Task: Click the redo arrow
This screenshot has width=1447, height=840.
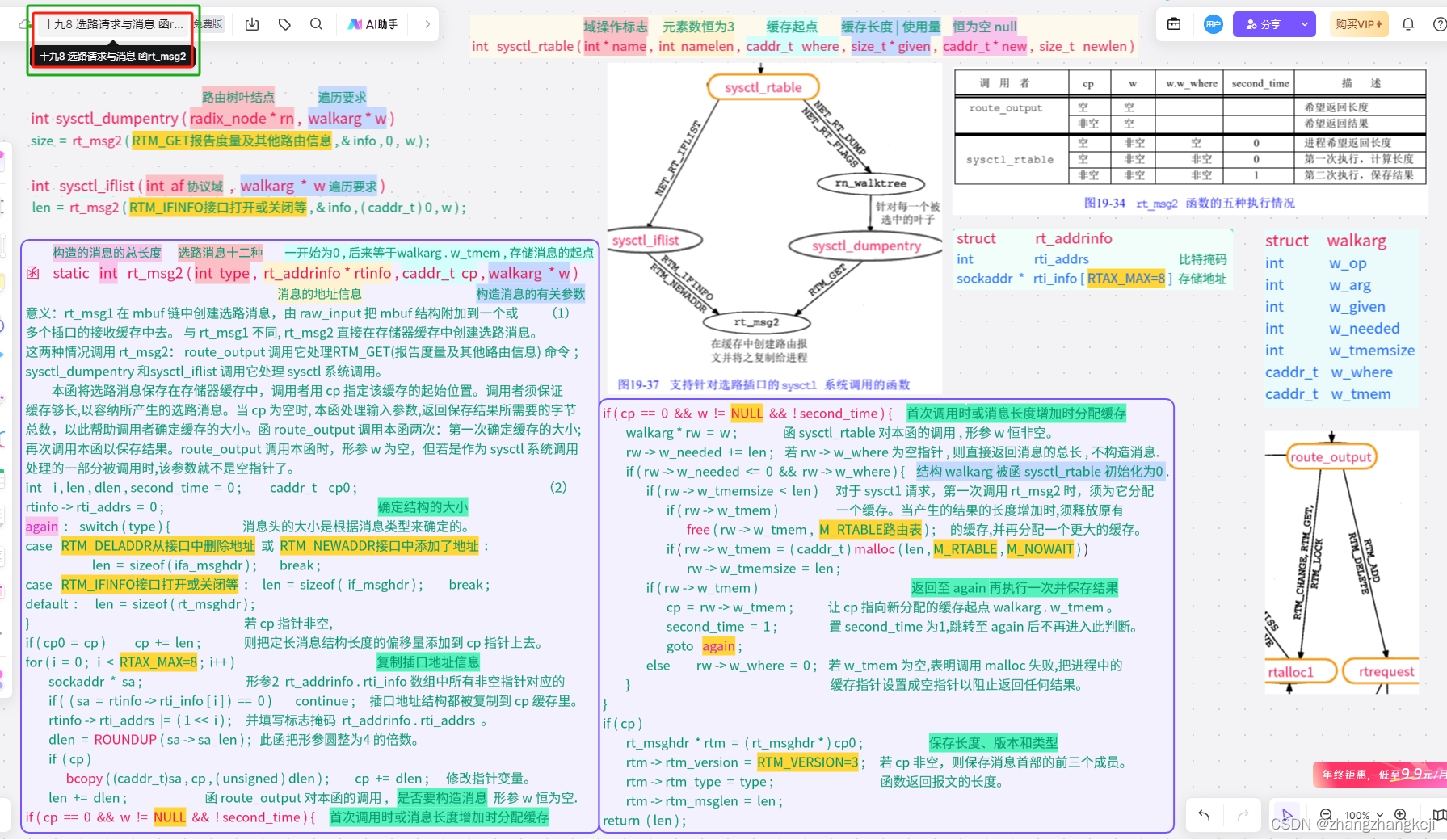Action: pyautogui.click(x=1243, y=815)
